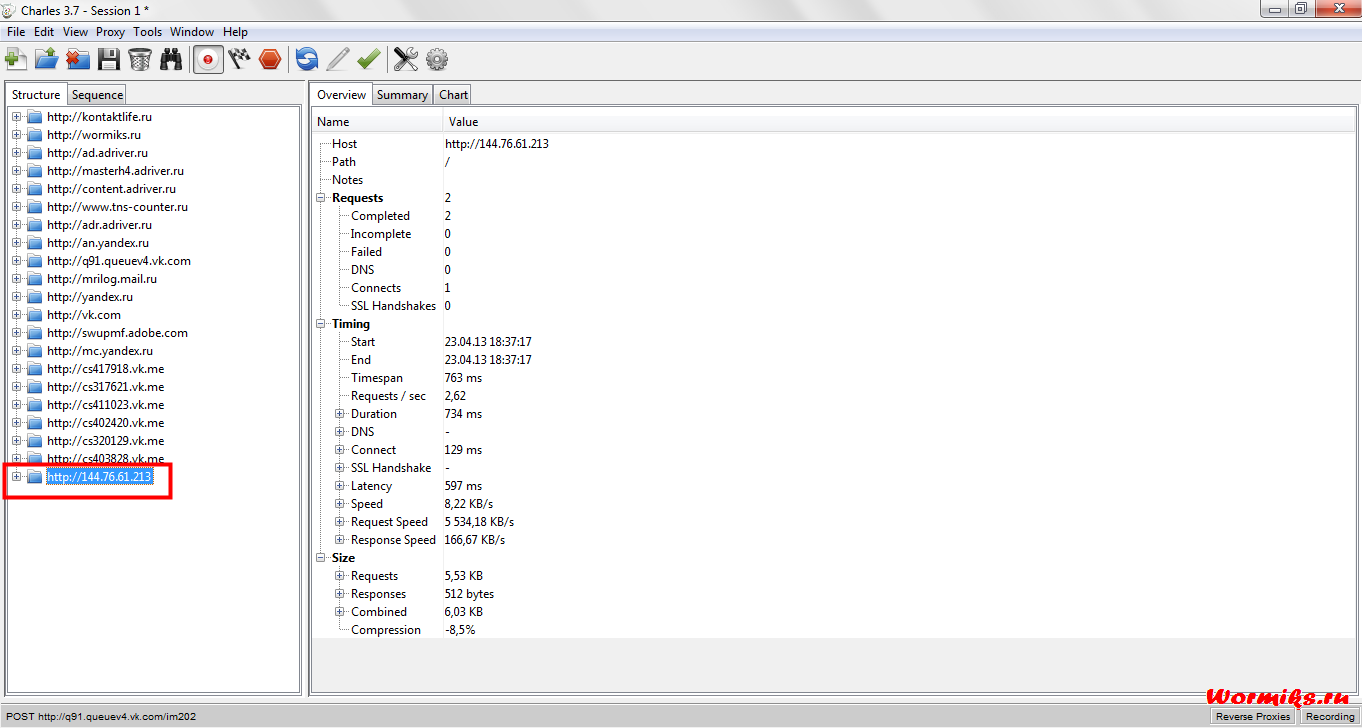Open the Window menu
1362x728 pixels.
[192, 32]
